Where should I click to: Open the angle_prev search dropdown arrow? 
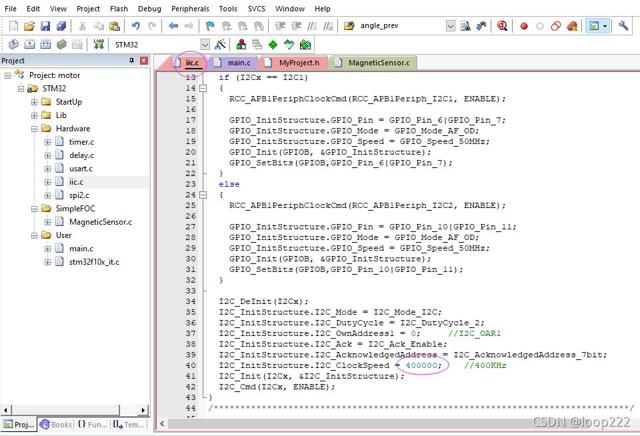[x=450, y=26]
